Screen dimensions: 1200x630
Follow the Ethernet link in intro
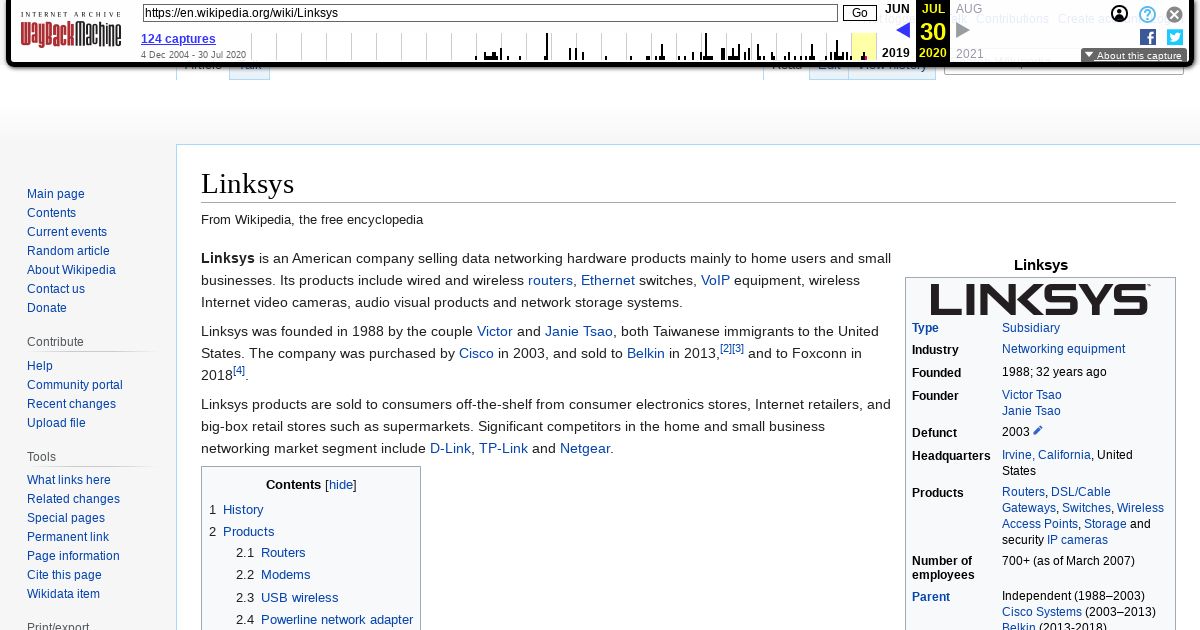click(608, 281)
